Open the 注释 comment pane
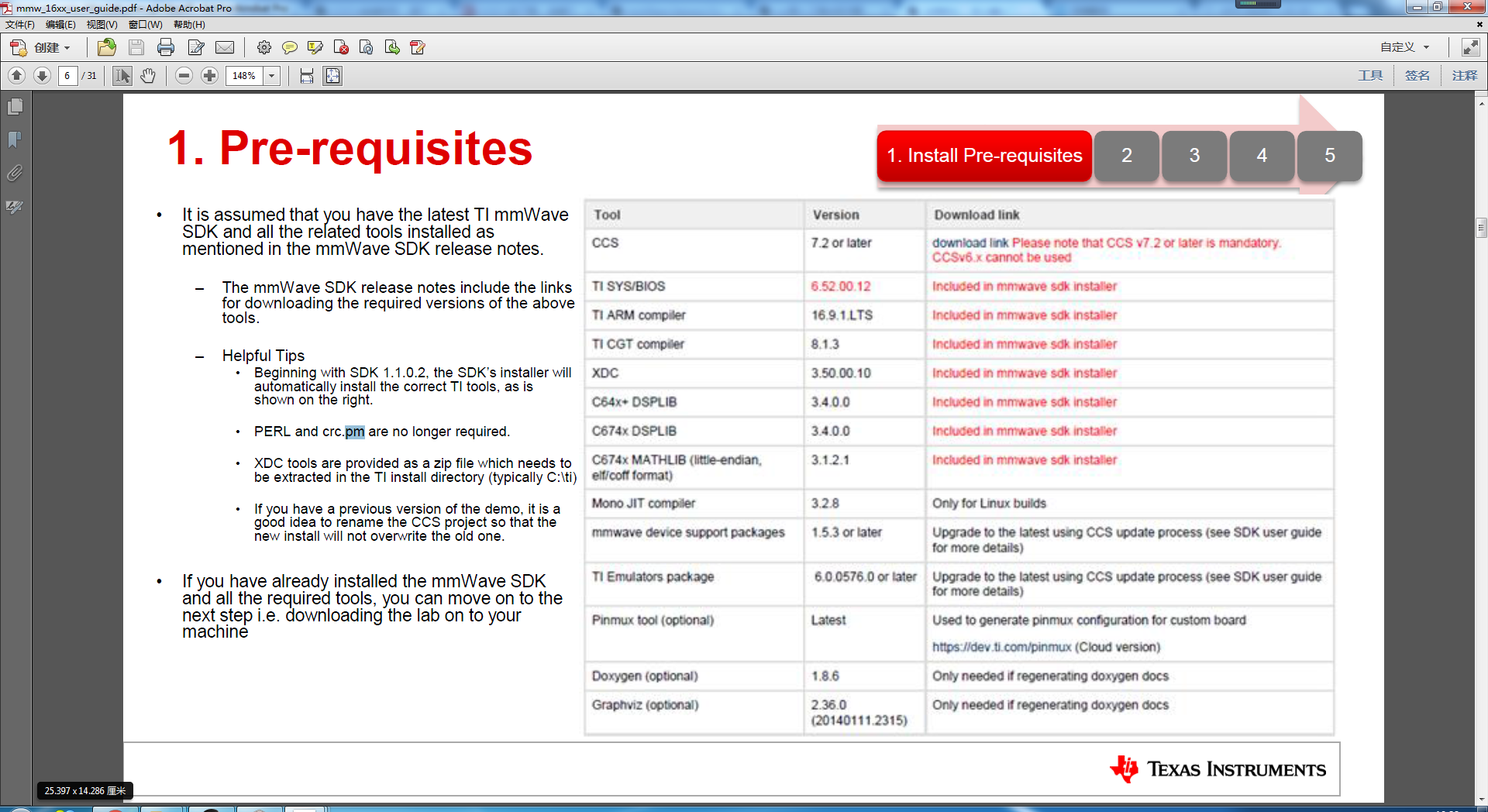 (x=1465, y=75)
